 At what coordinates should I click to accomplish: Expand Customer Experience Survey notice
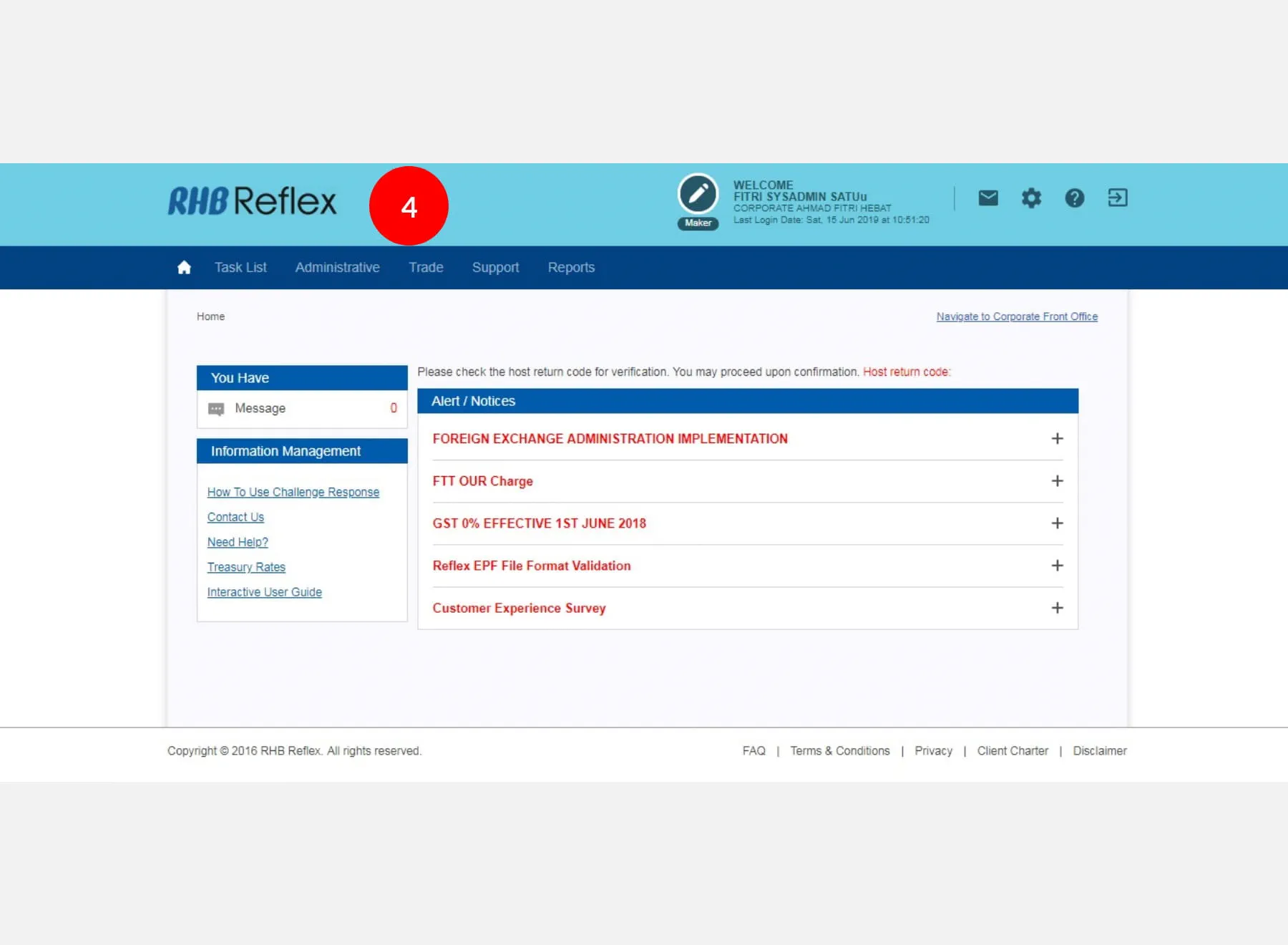point(1057,608)
